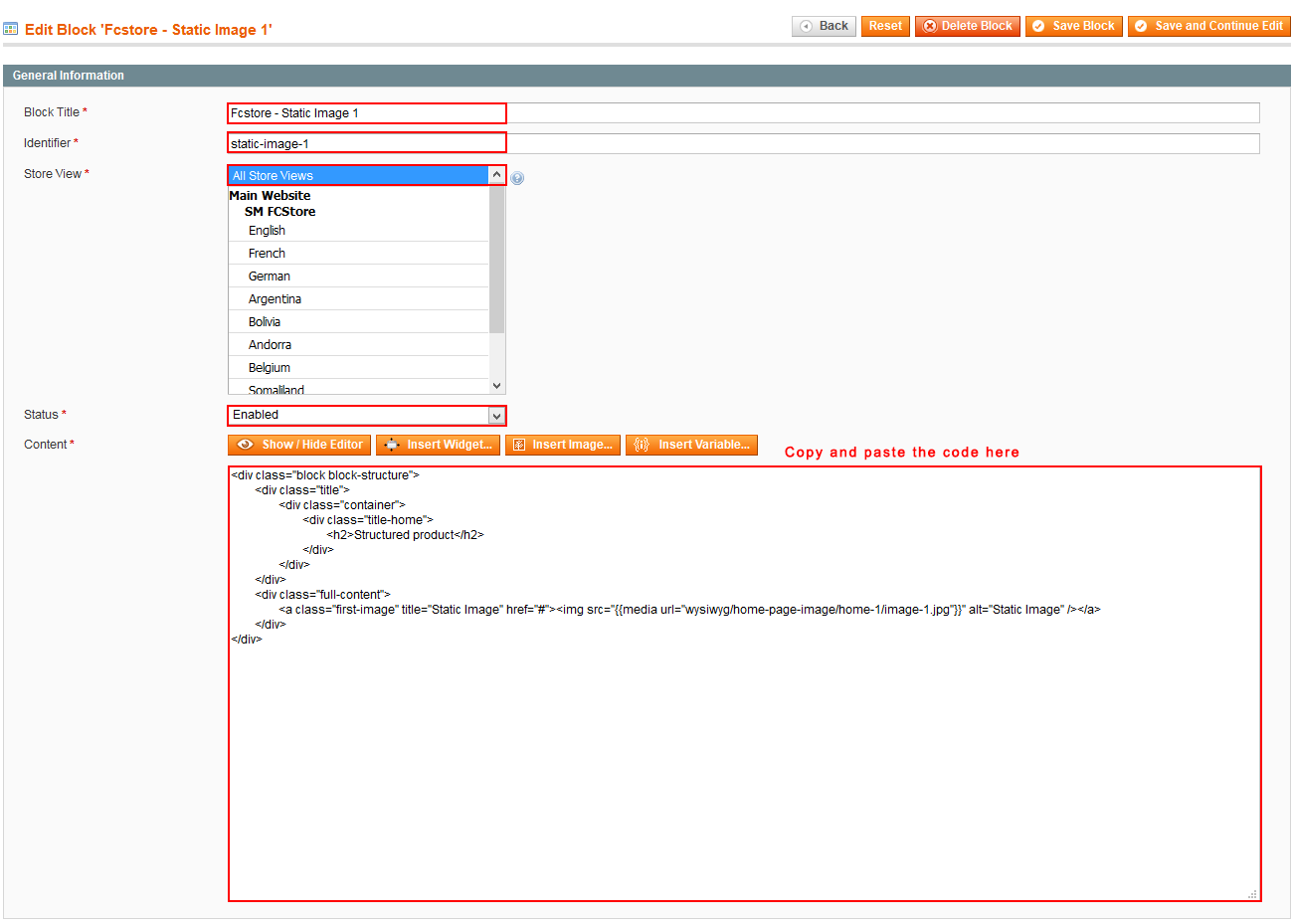1293x924 pixels.
Task: Select Argentina store view
Action: [x=359, y=299]
